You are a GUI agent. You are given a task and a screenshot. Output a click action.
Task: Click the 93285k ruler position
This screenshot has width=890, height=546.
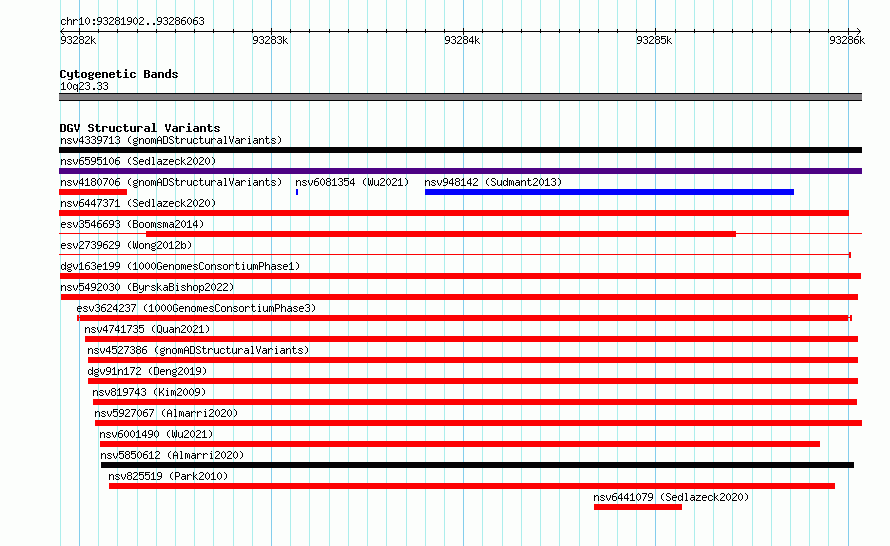pos(654,40)
